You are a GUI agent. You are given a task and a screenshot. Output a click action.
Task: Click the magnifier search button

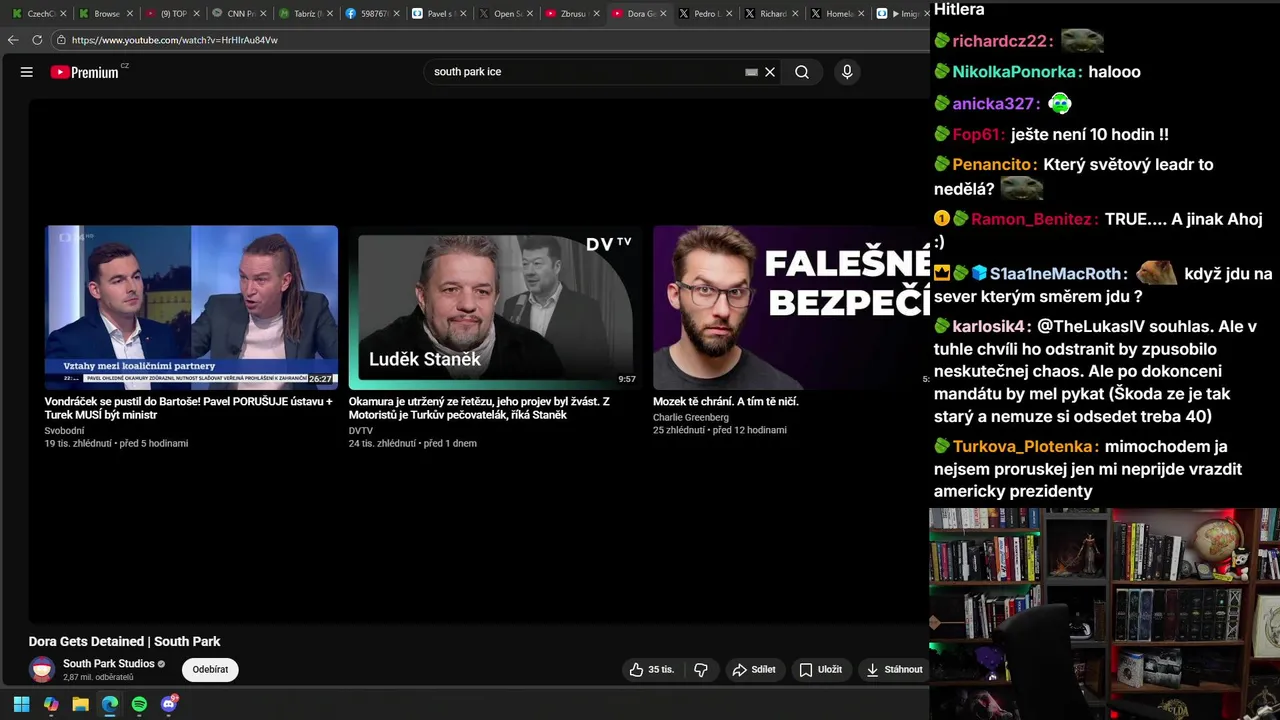click(802, 72)
